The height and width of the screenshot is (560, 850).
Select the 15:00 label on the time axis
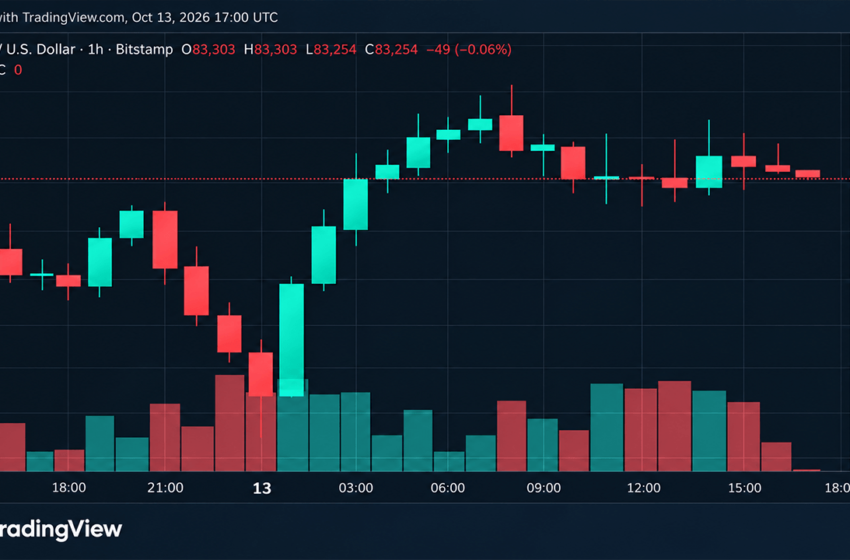point(744,488)
